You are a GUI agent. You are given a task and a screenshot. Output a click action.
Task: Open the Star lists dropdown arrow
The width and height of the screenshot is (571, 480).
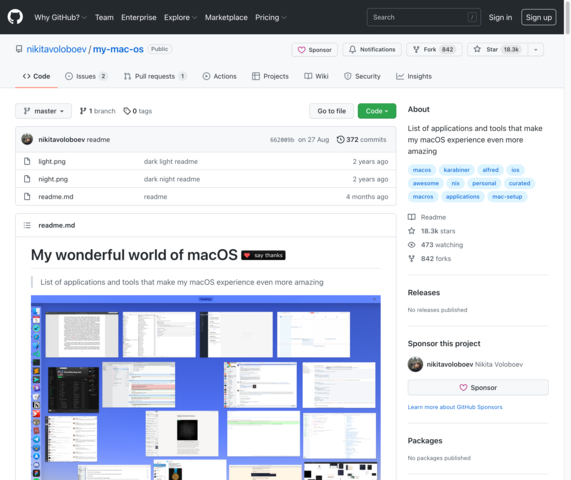click(536, 50)
